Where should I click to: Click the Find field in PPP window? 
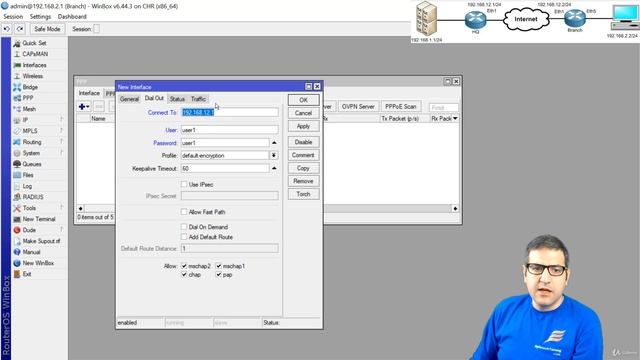[x=444, y=107]
